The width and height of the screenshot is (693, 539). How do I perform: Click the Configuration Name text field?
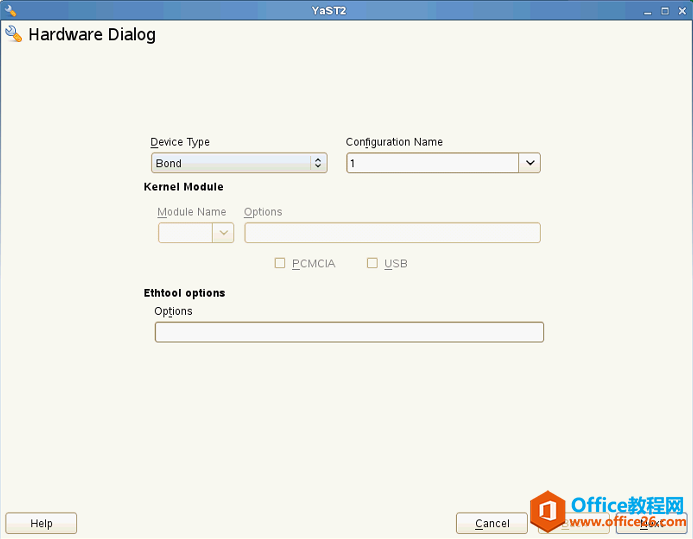point(432,163)
